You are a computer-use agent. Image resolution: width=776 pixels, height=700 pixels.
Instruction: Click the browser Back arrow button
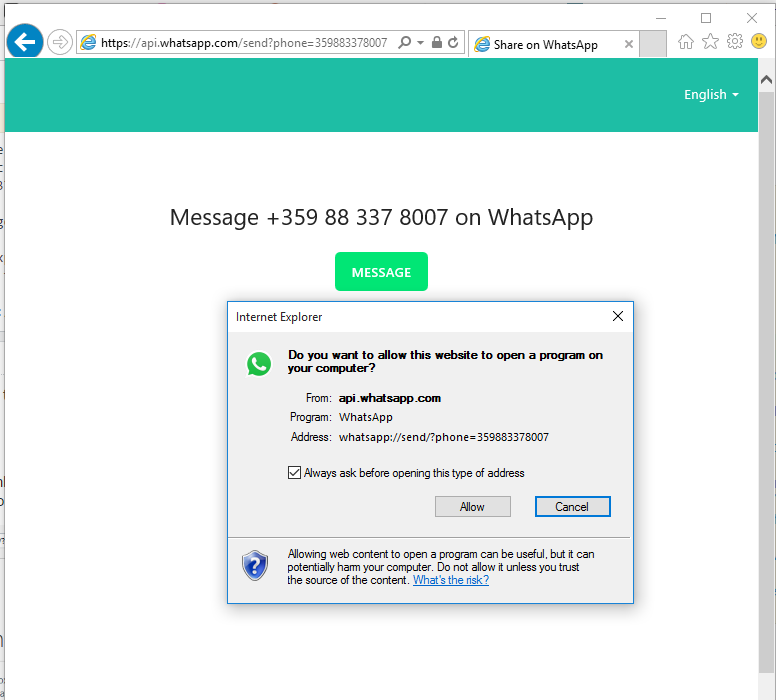click(x=24, y=42)
